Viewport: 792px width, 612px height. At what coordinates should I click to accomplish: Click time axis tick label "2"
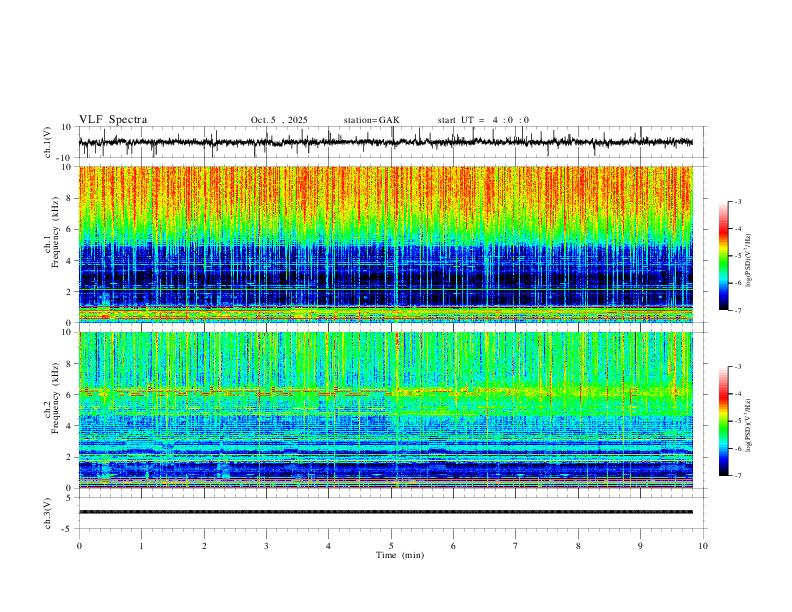pyautogui.click(x=204, y=546)
